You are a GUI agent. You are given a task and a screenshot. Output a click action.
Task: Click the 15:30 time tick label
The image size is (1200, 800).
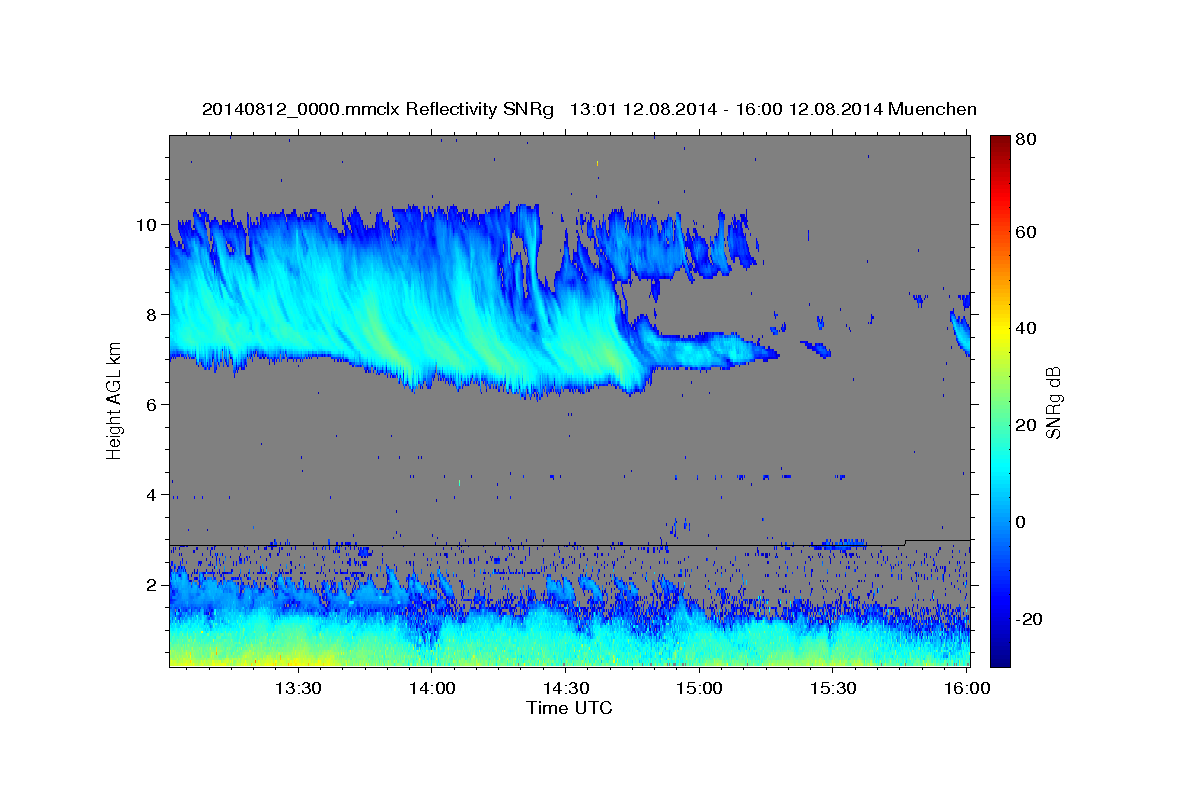click(833, 689)
